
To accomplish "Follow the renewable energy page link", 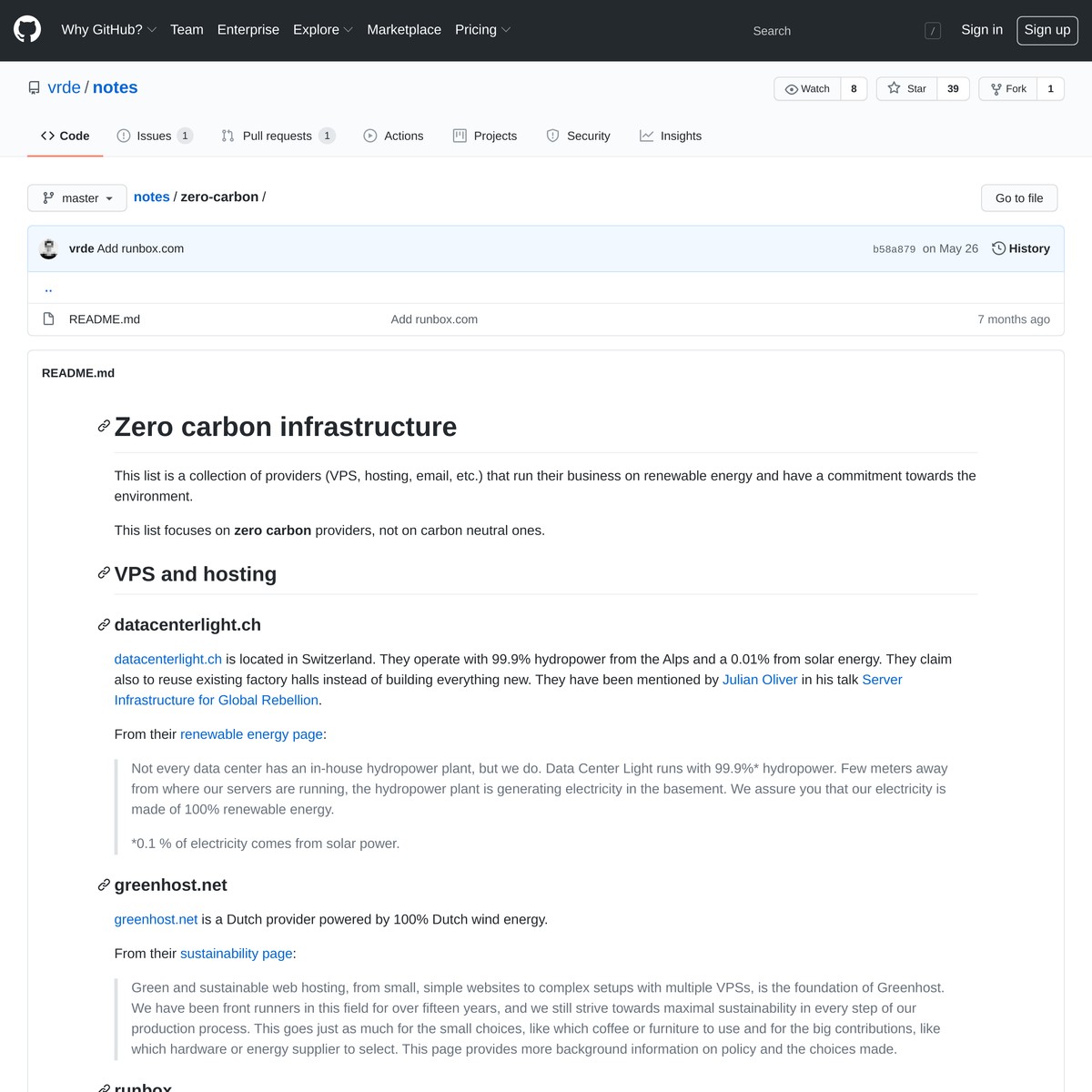I will click(251, 734).
